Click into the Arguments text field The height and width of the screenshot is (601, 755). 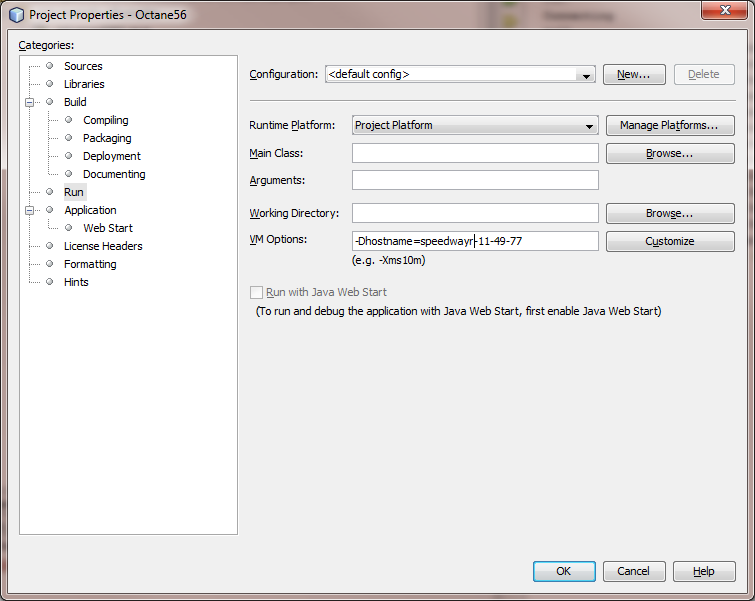point(475,180)
